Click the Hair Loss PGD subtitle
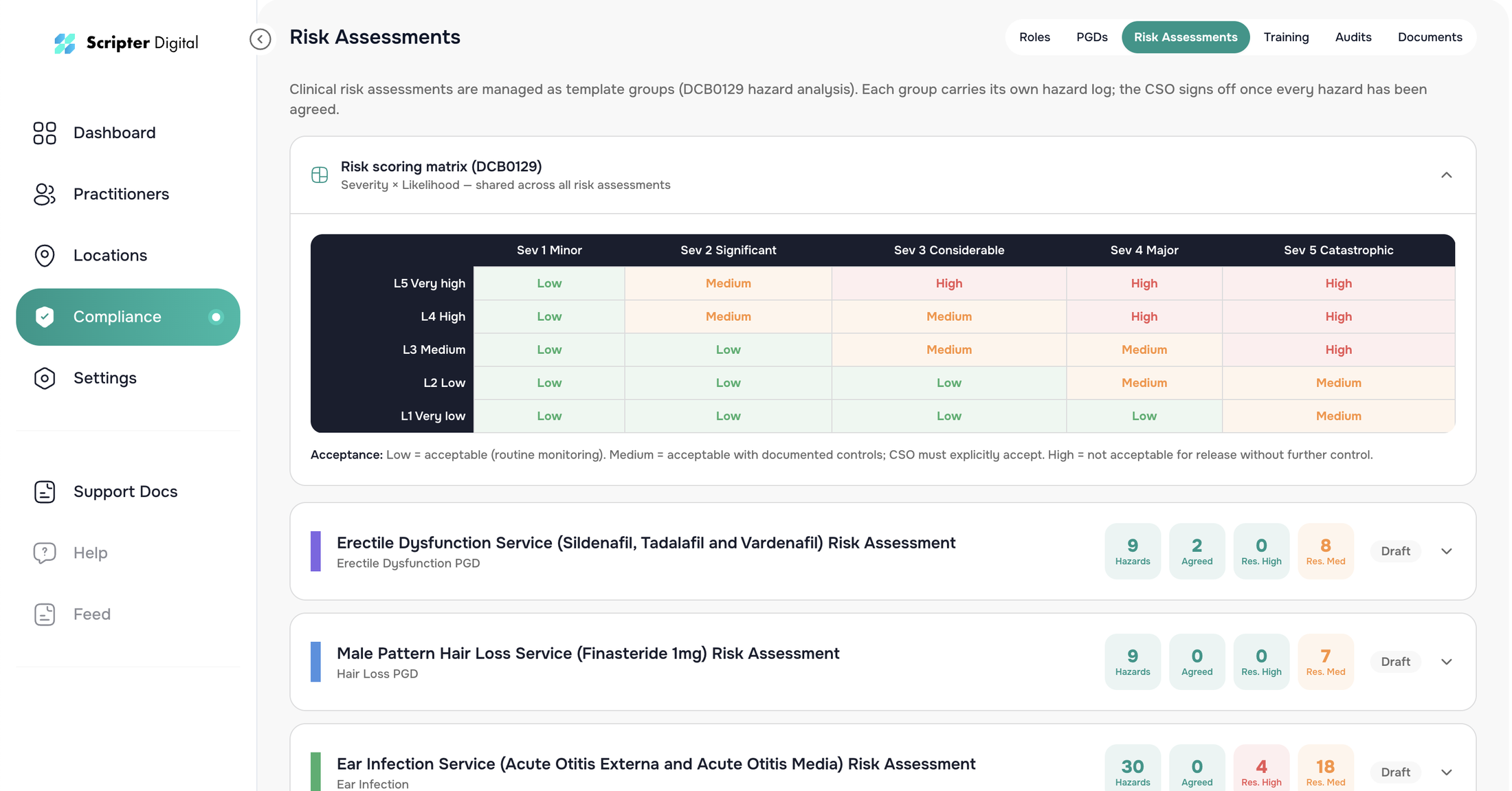The height and width of the screenshot is (791, 1512). click(377, 674)
